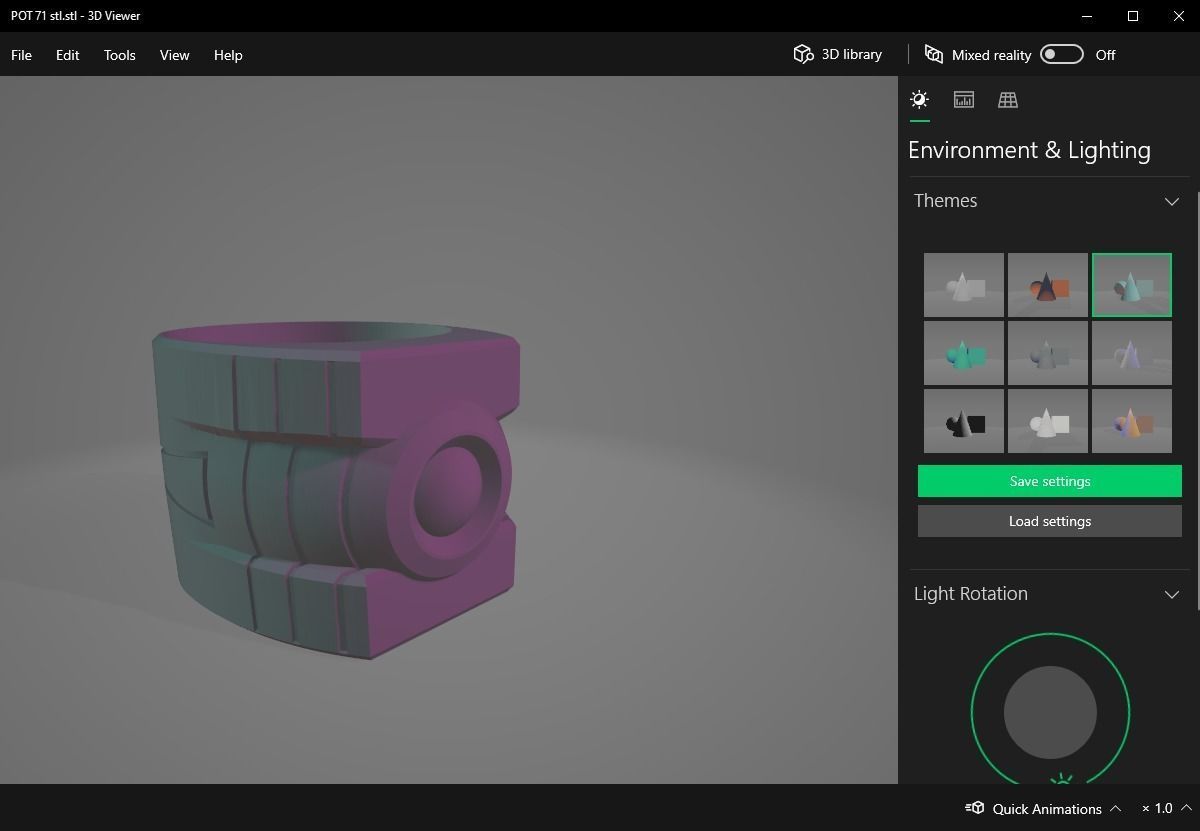Toggle the Mixed reality switch

(x=1061, y=54)
